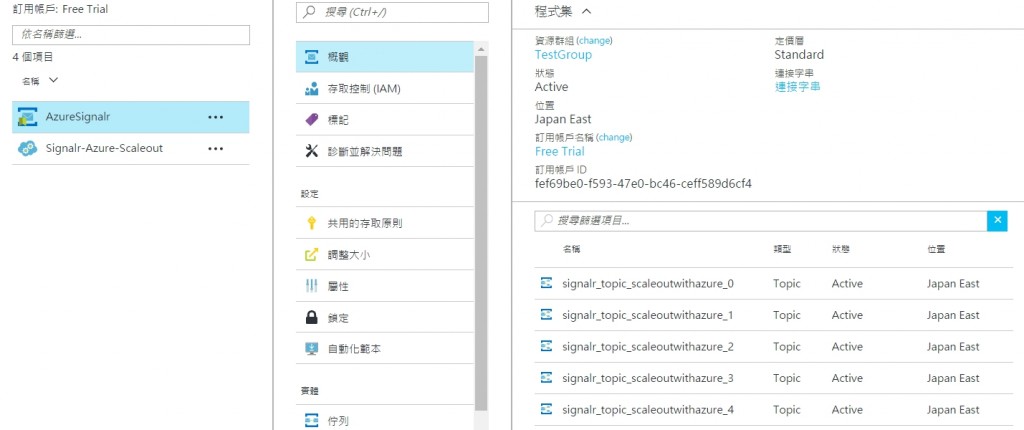Screen dimensions: 1024x430
Task: Click the 狀態 column header in topics table
Action: (x=841, y=249)
